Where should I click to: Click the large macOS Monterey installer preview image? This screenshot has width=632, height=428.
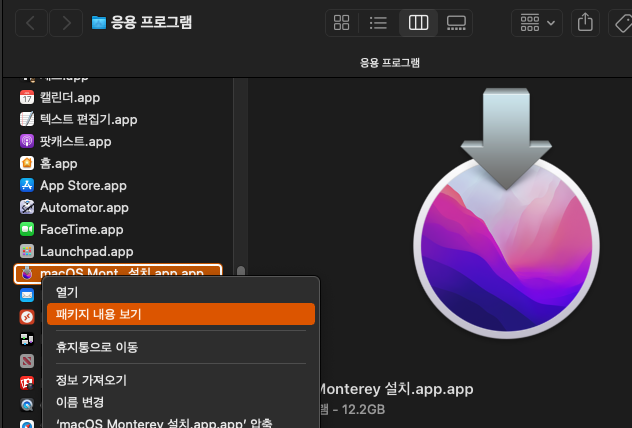click(506, 214)
